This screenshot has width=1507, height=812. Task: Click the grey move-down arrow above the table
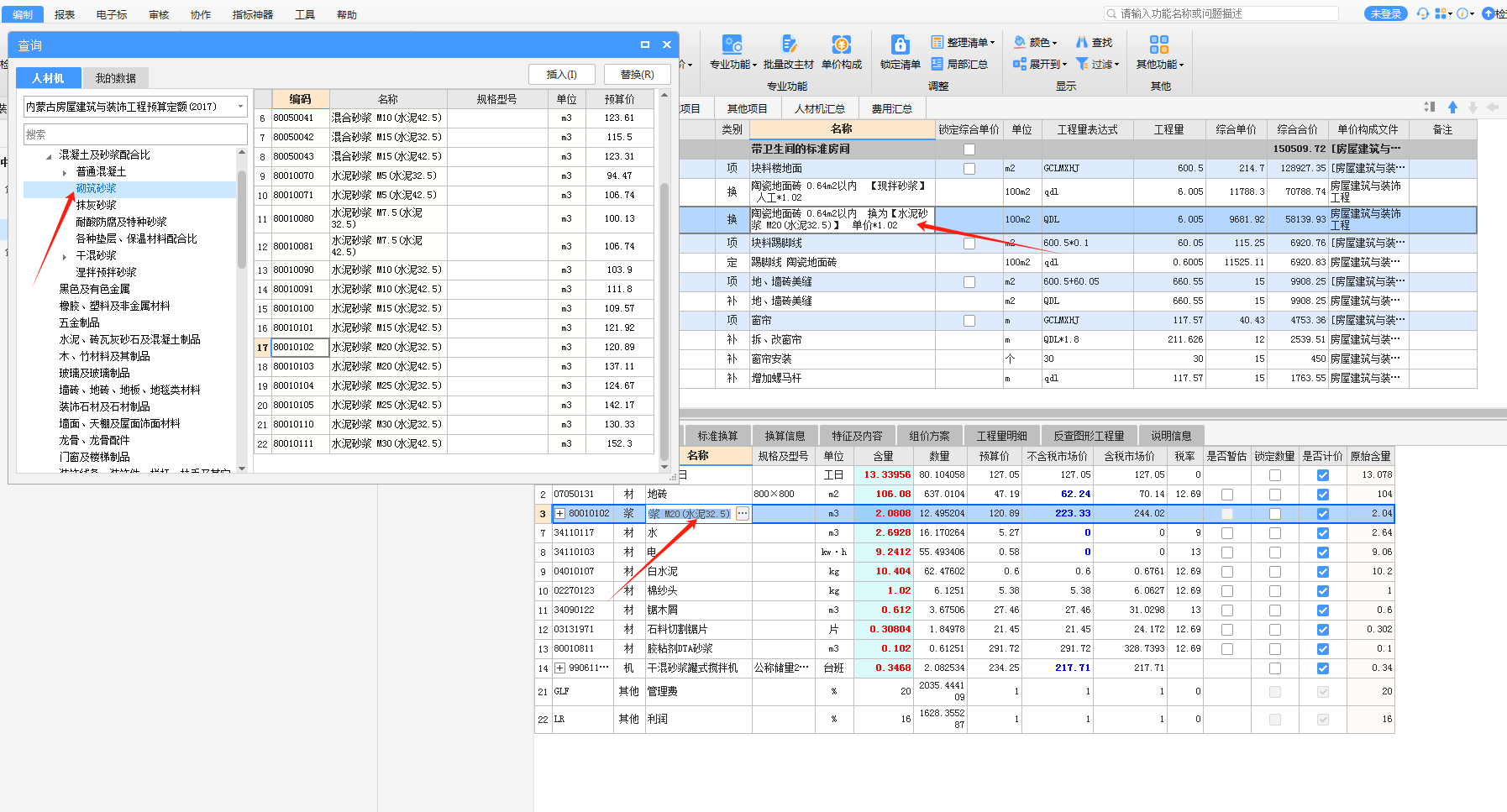pos(1473,107)
